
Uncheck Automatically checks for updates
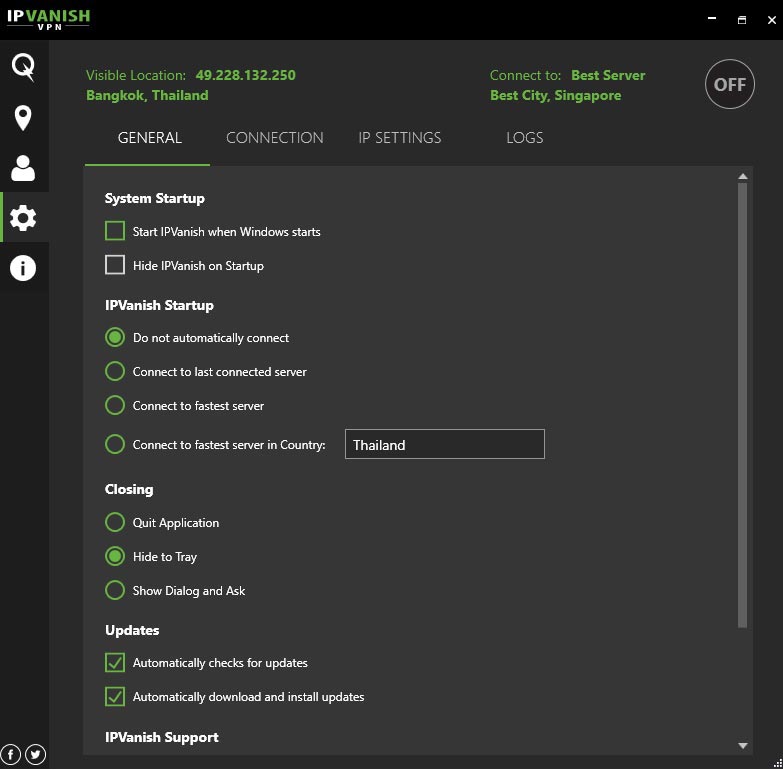coord(115,663)
